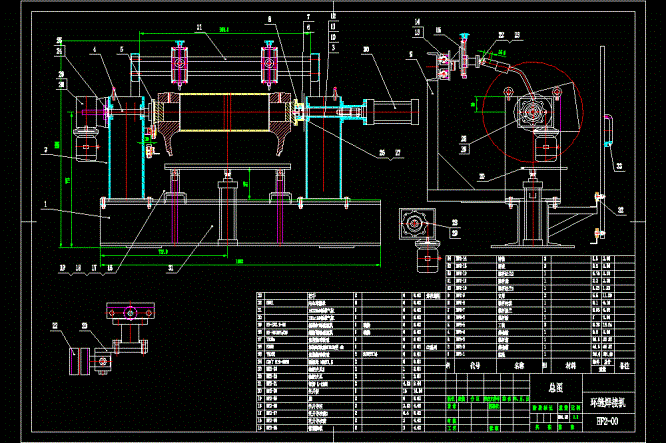The height and width of the screenshot is (443, 666).
Task: Select balloon number "8" at the top center
Action: pyautogui.click(x=269, y=19)
